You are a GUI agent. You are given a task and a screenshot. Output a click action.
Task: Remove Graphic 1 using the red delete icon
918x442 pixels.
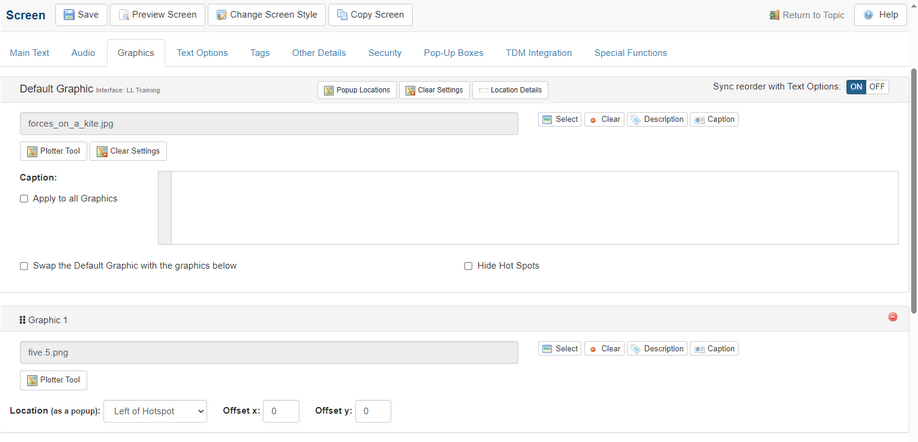click(893, 317)
